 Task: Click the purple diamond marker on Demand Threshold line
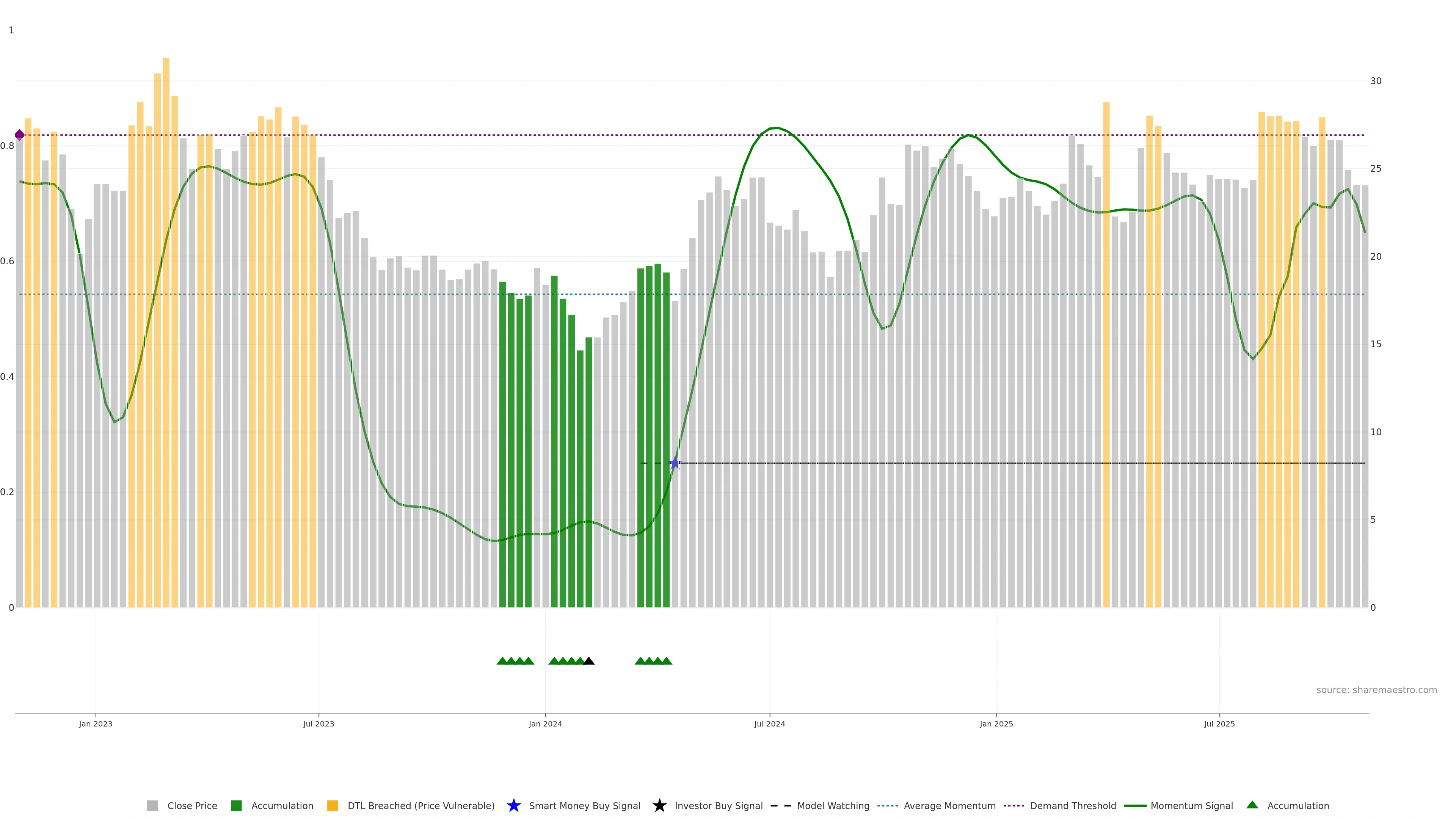pyautogui.click(x=20, y=135)
